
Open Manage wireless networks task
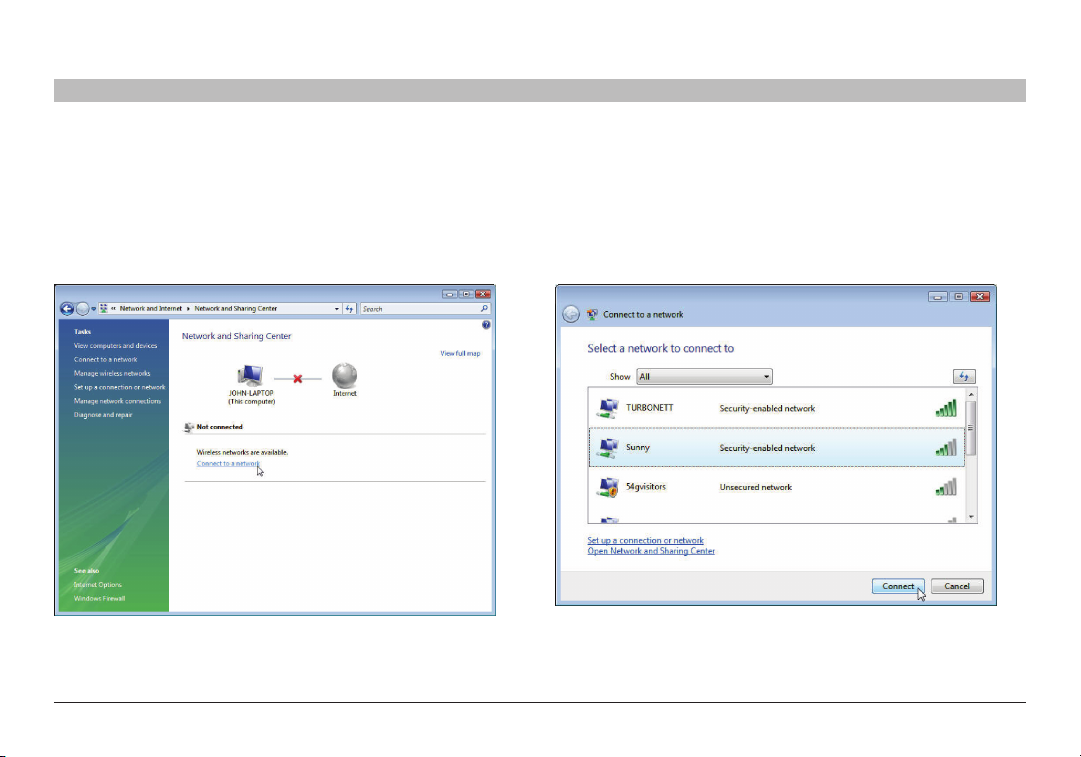point(112,373)
